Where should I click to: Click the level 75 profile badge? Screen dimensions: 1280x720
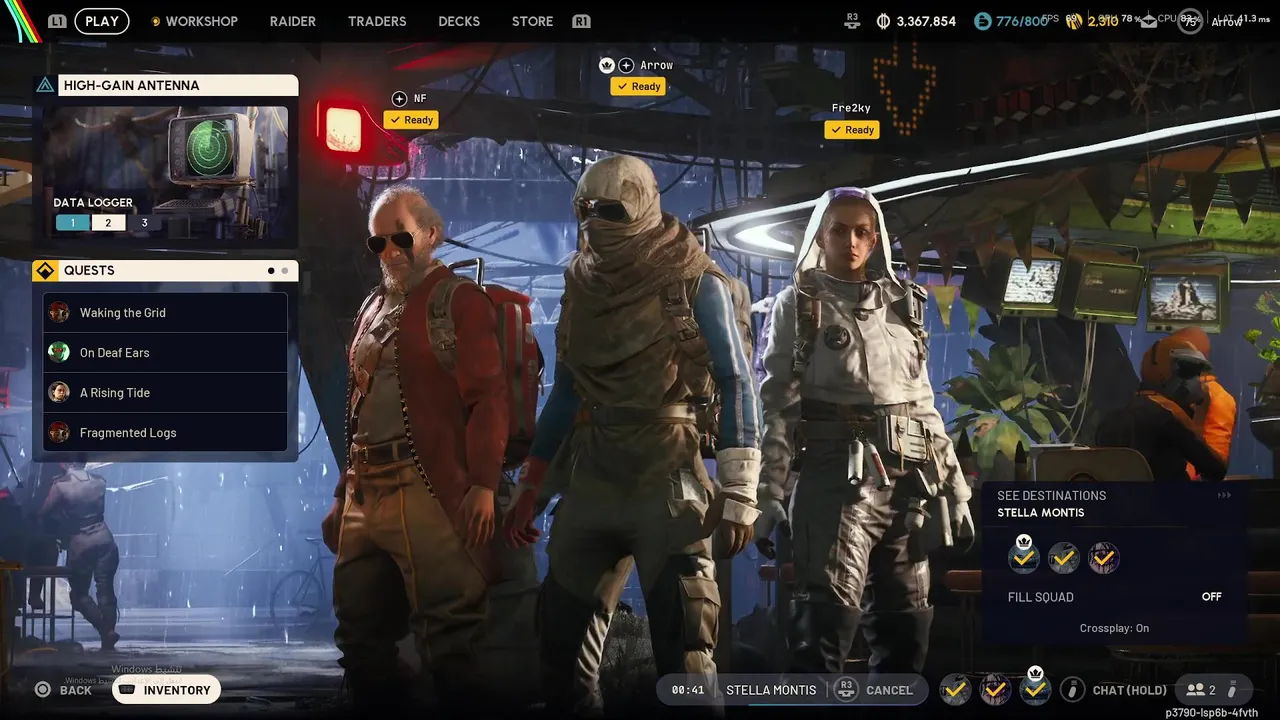(x=1190, y=21)
